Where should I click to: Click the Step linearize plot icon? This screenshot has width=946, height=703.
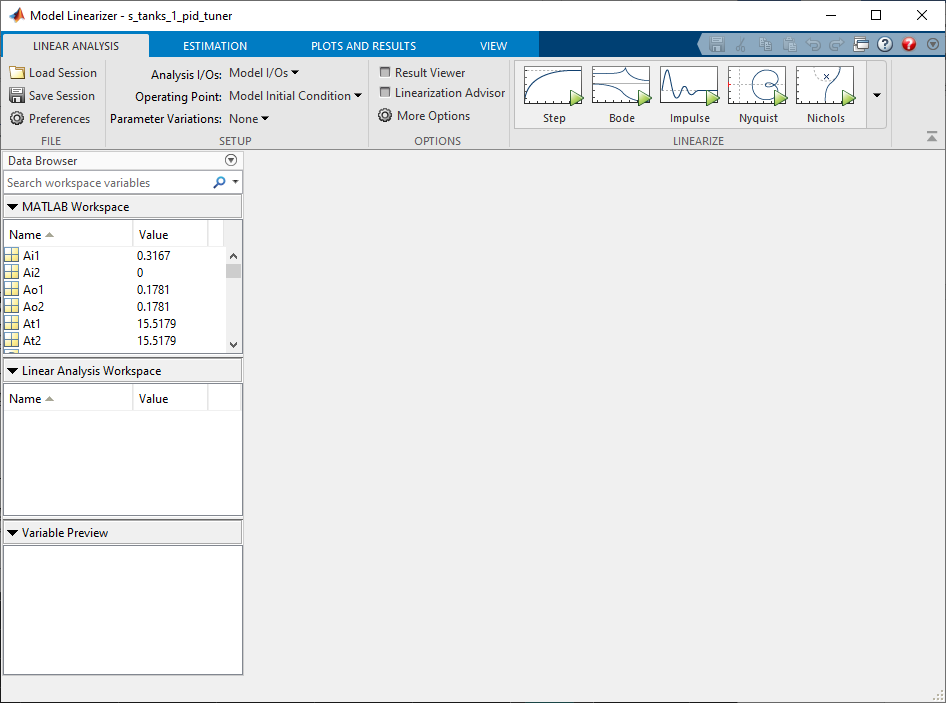click(553, 86)
